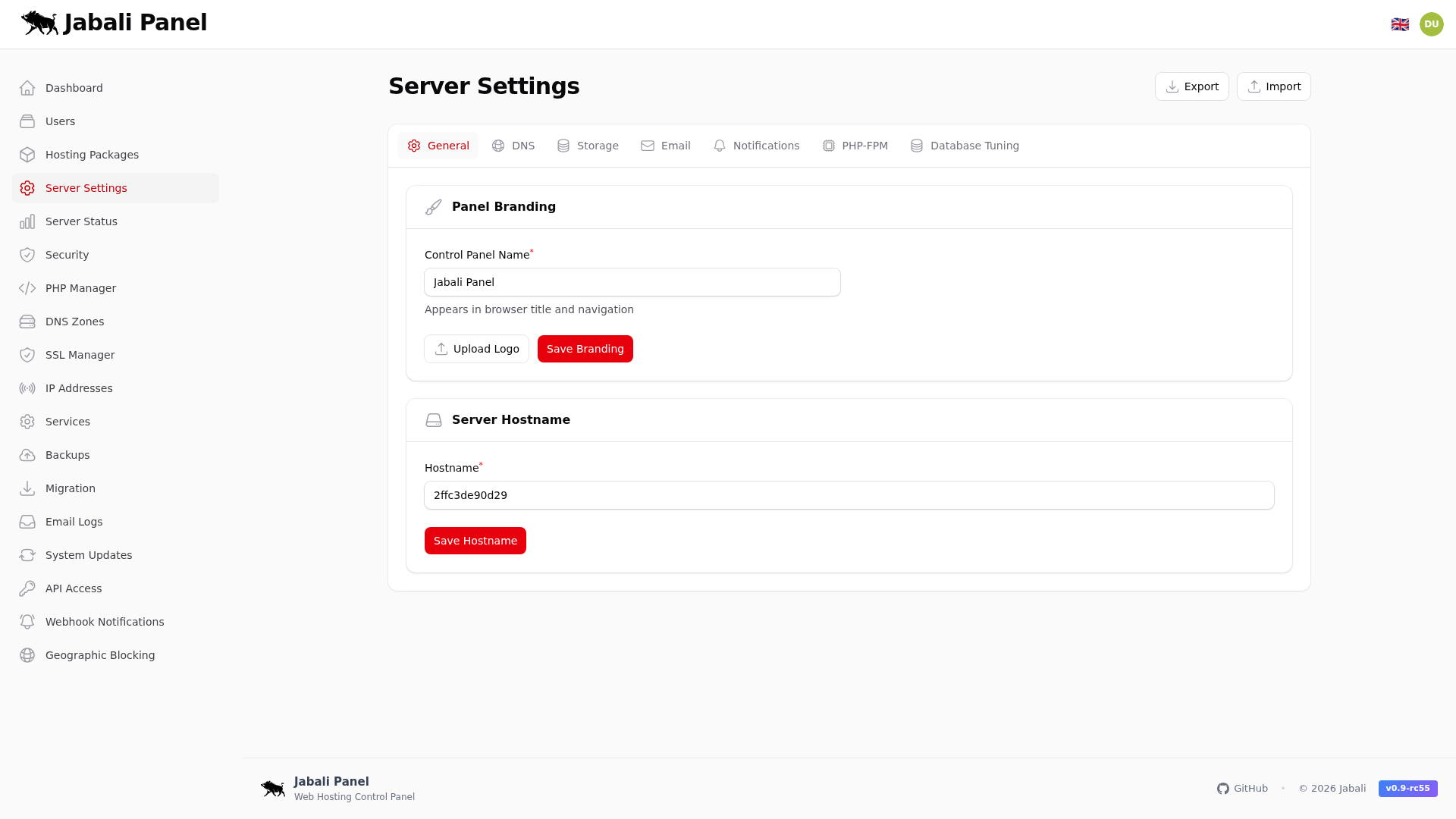
Task: Open the PHP-FPM settings tab
Action: click(x=864, y=146)
